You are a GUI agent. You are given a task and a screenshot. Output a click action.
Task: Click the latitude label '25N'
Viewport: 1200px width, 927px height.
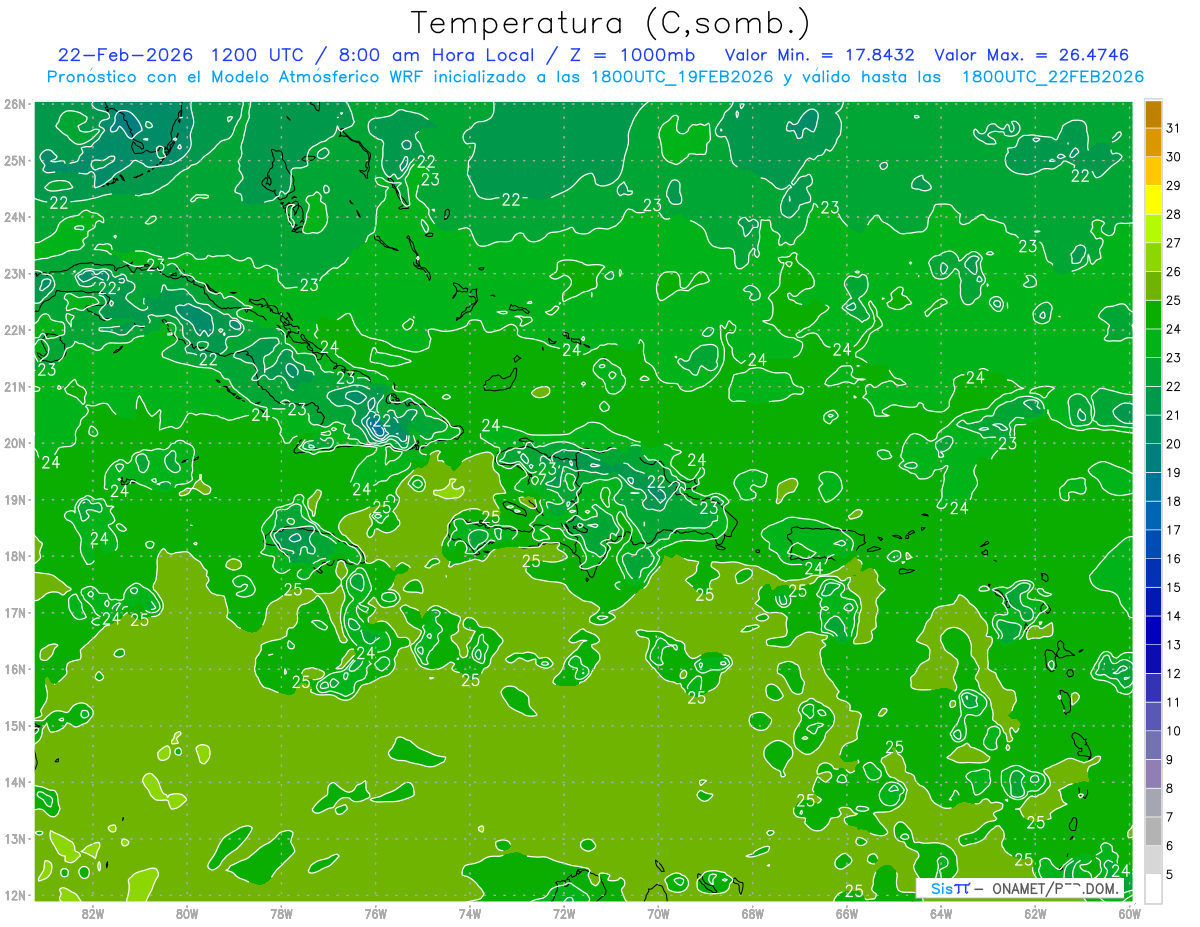tap(15, 161)
